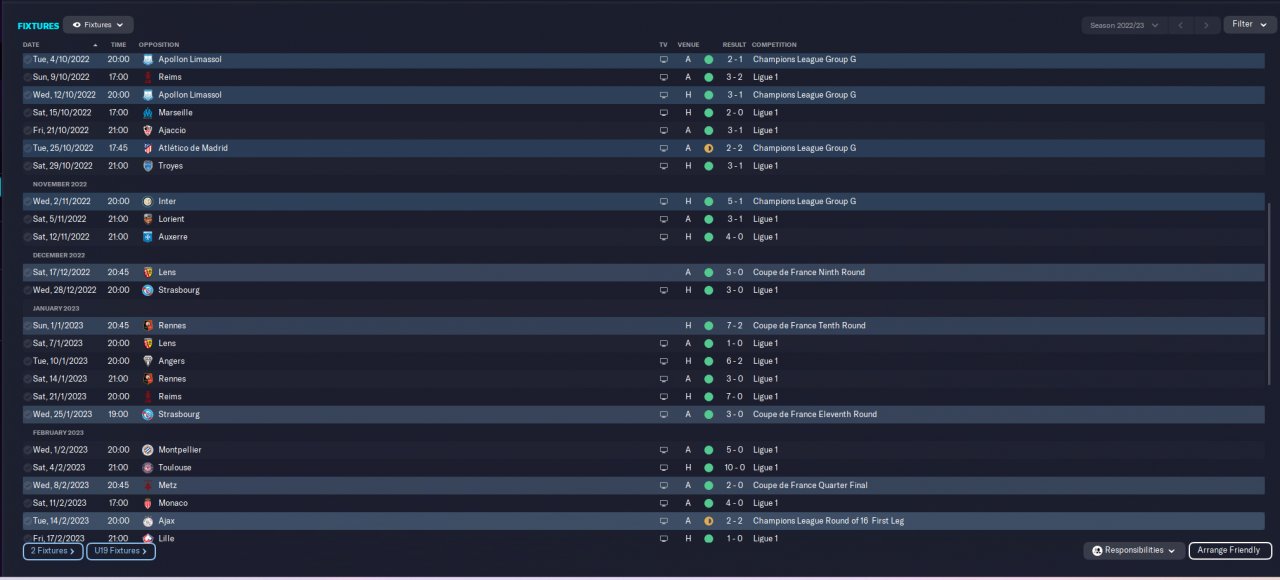The height and width of the screenshot is (580, 1280).
Task: Tick the circle beside Wed, 2/11/2022
Action: pos(27,201)
